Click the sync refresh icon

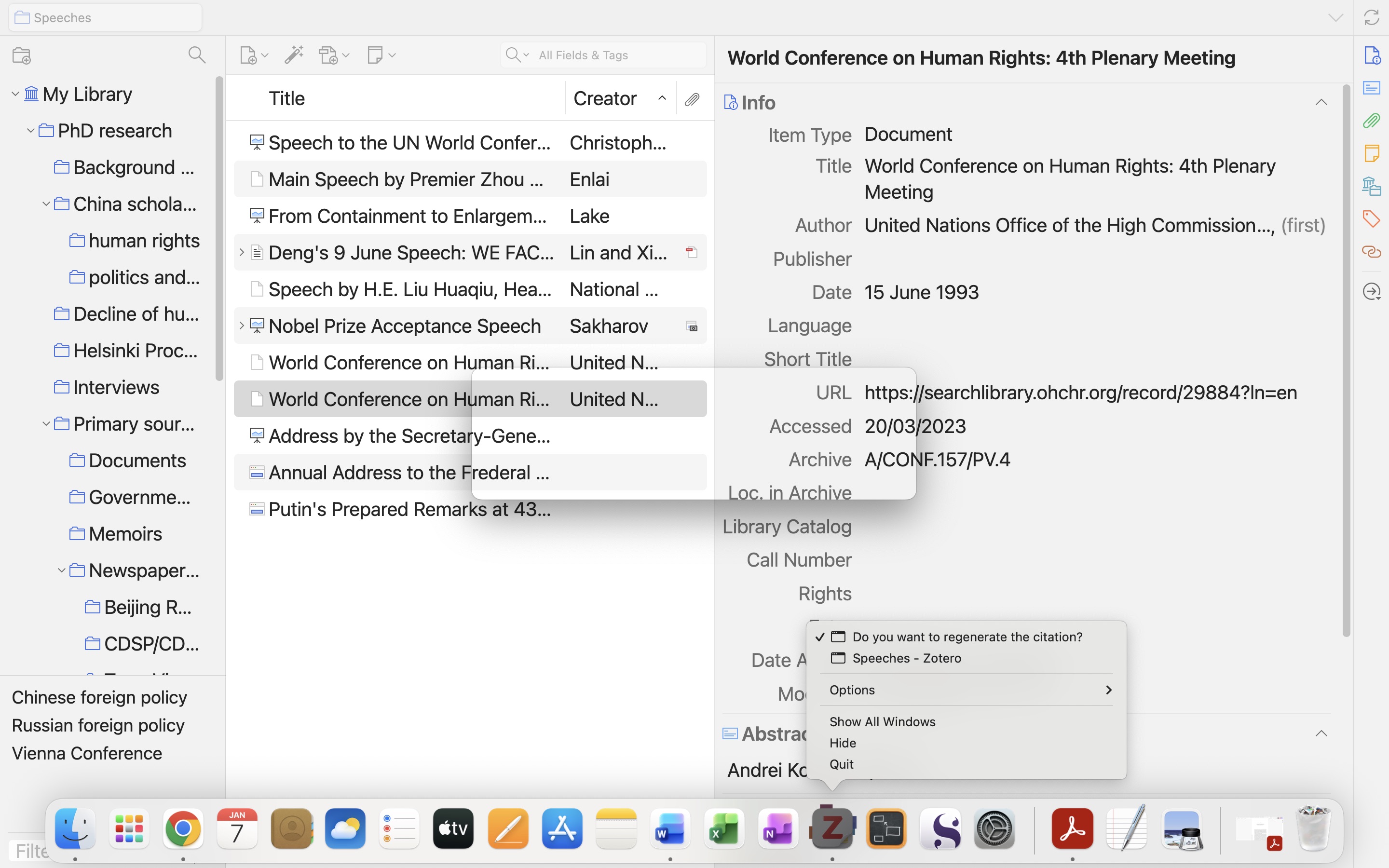point(1371,17)
